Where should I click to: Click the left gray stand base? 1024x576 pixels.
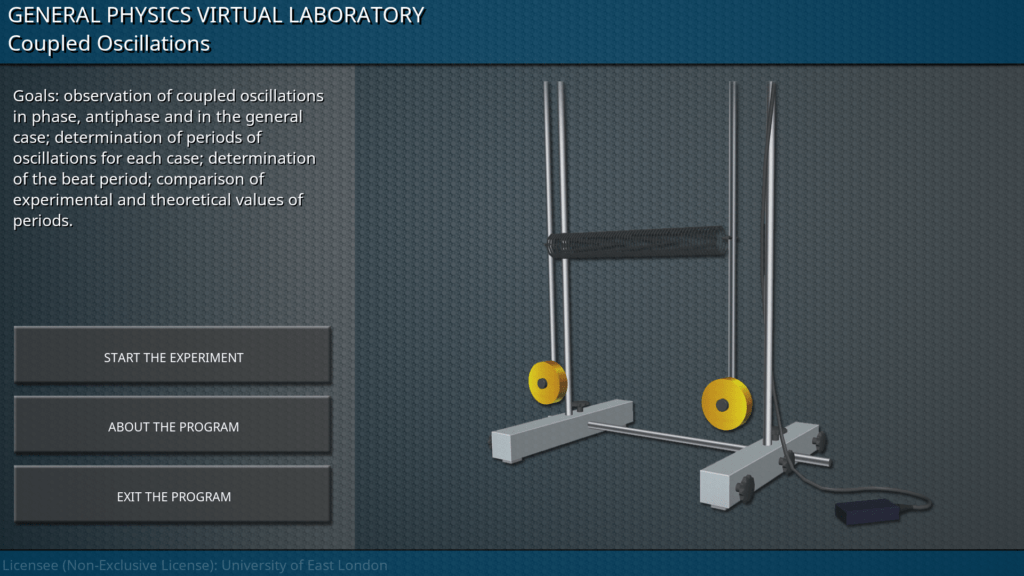click(x=560, y=430)
